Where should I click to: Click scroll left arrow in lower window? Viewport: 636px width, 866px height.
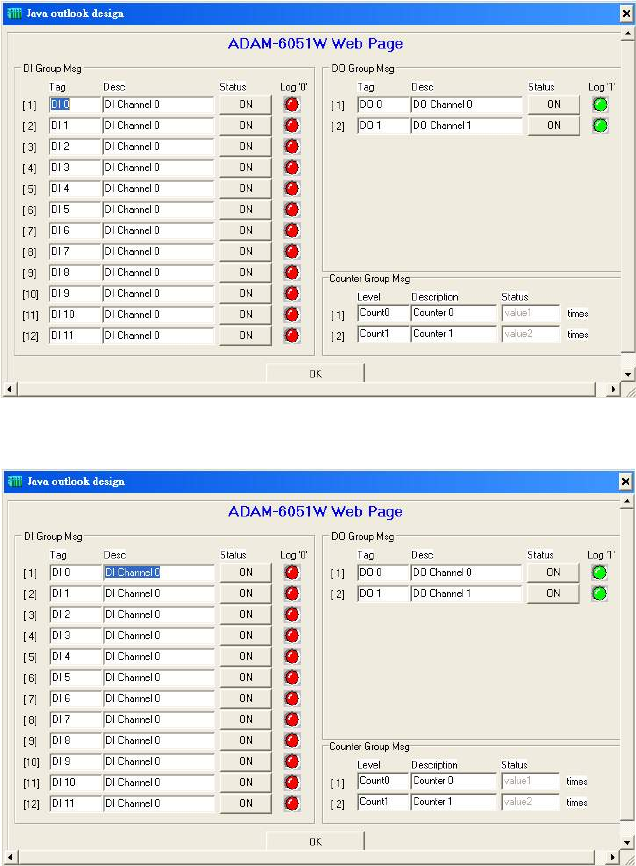9,857
